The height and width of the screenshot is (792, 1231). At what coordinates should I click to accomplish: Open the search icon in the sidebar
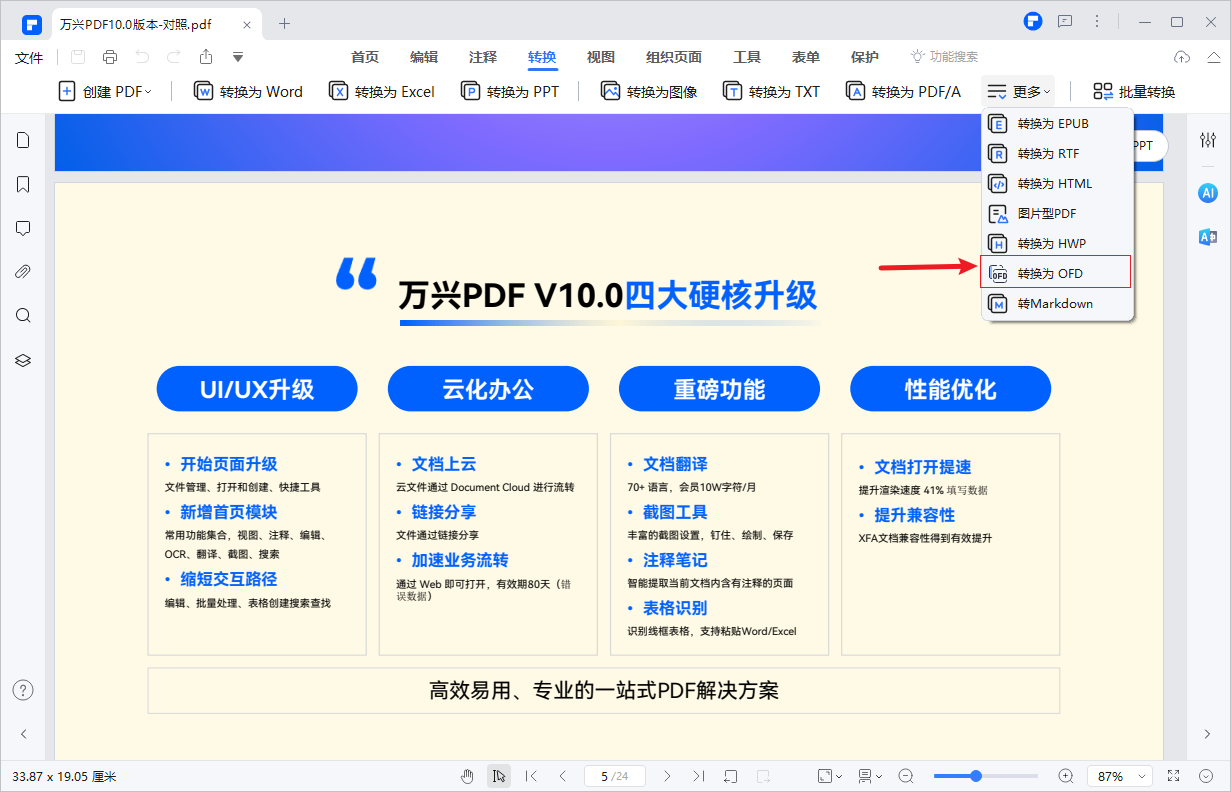[x=23, y=315]
